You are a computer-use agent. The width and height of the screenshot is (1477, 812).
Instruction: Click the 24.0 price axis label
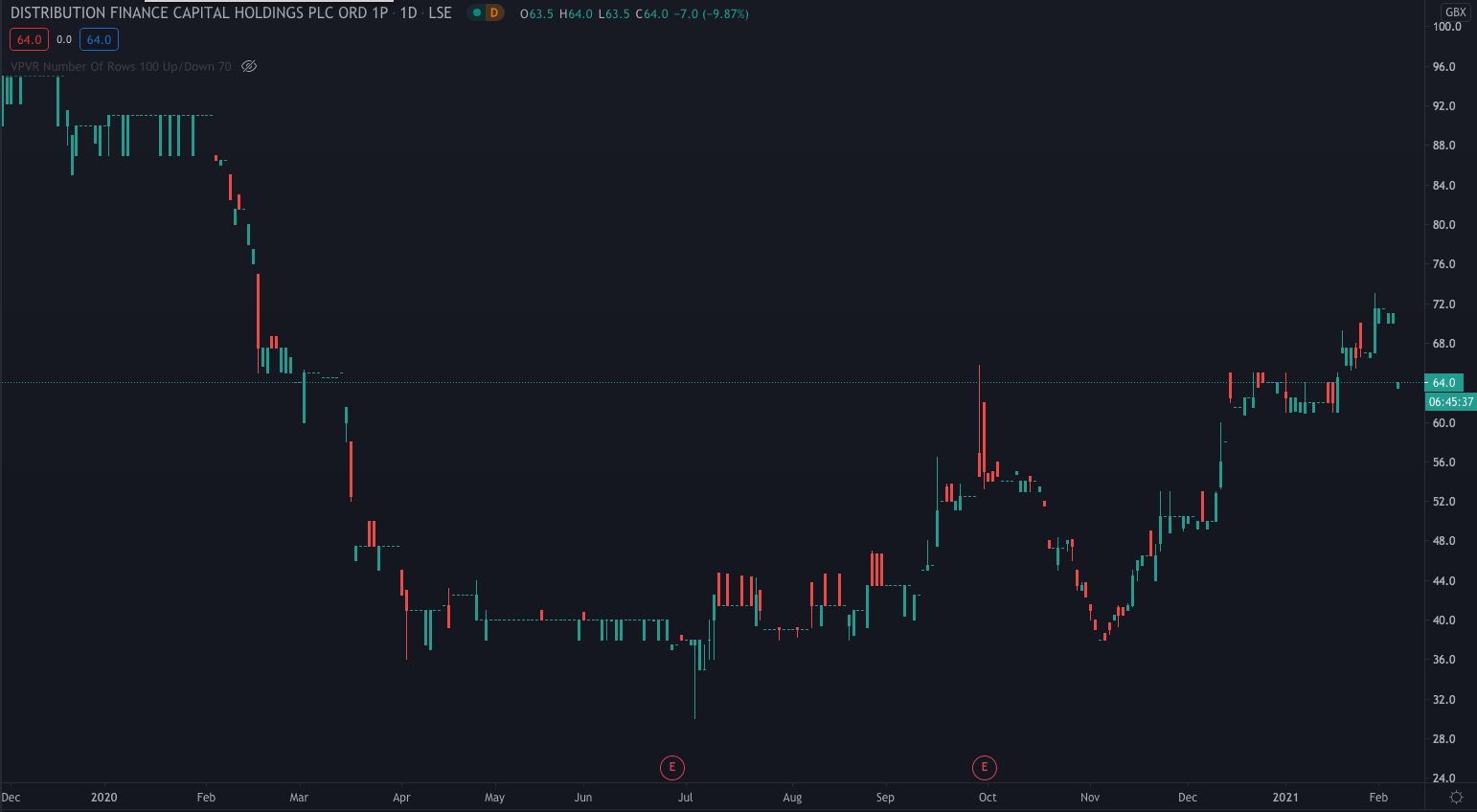1443,778
